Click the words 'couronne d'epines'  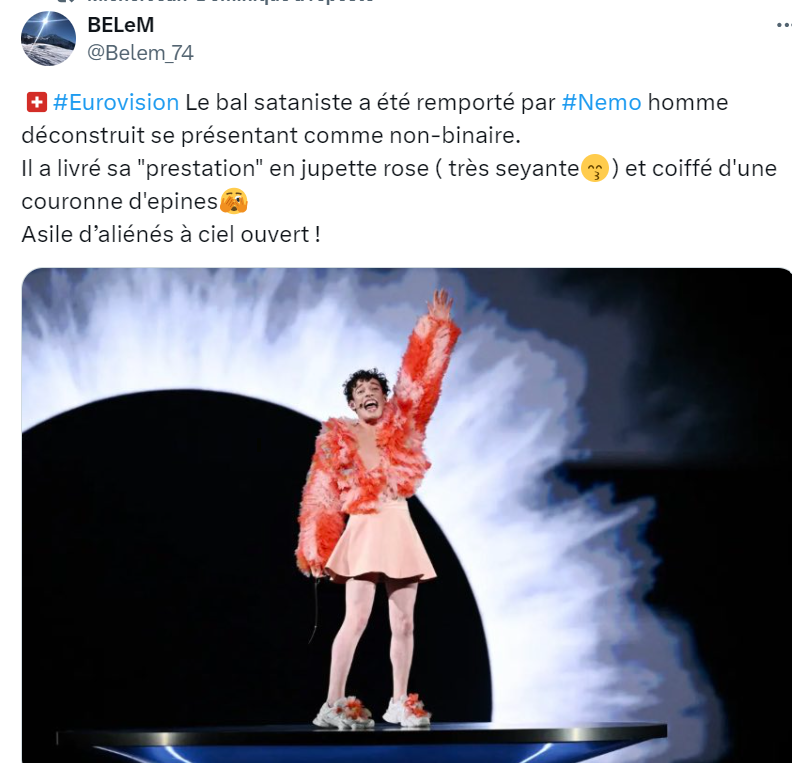tap(119, 202)
